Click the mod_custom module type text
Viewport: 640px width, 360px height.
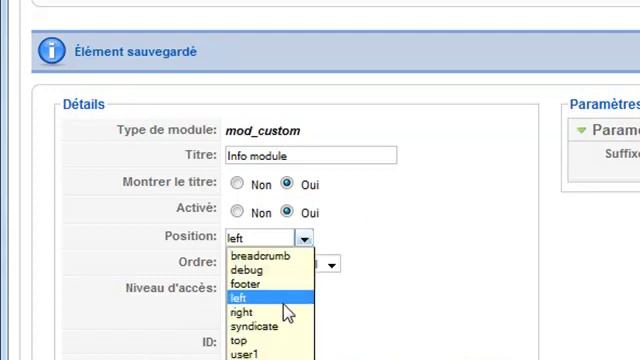pyautogui.click(x=263, y=131)
